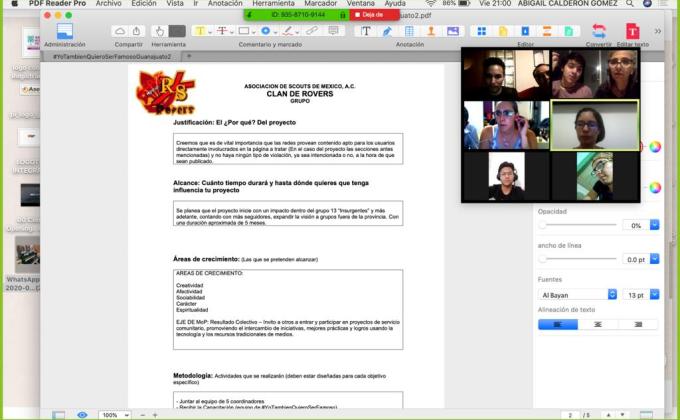The width and height of the screenshot is (680, 420).
Task: Click the green page icon in Editor
Action: (569, 31)
